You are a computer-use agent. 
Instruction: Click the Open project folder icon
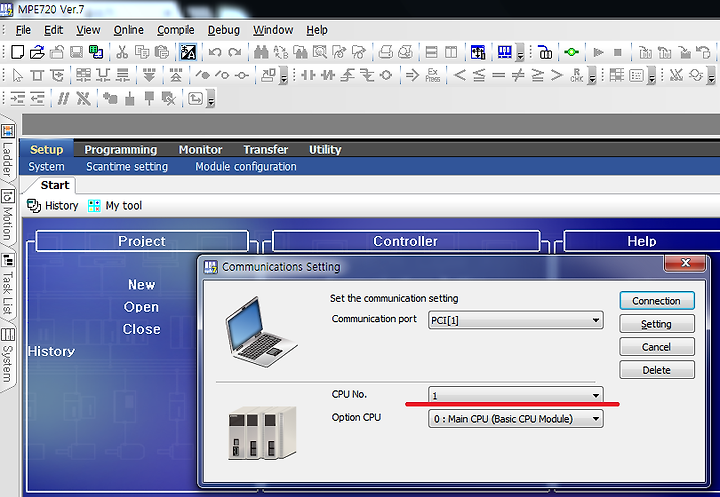(37, 52)
